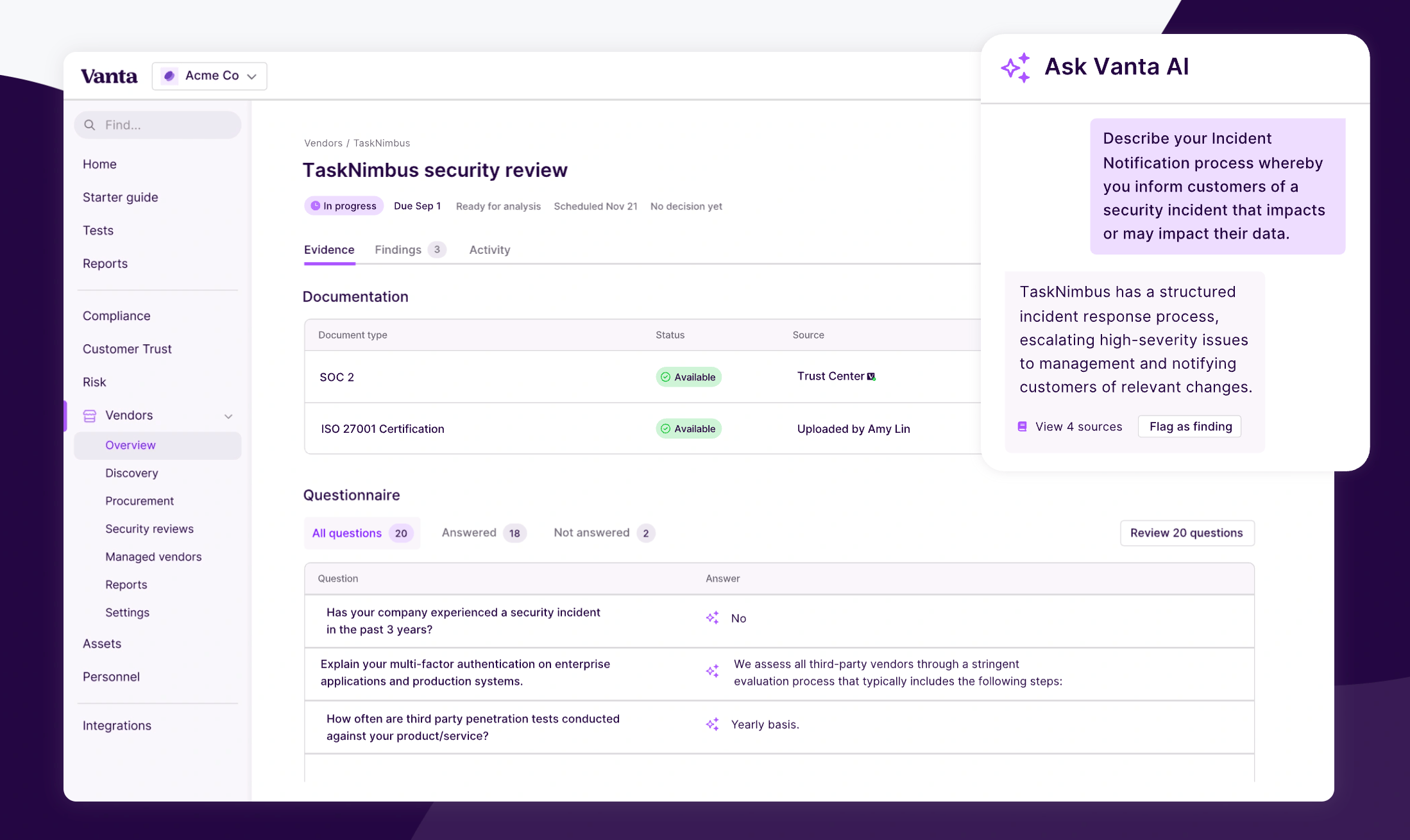Viewport: 1410px width, 840px height.
Task: Click the search magnifier icon in sidebar
Action: click(x=90, y=125)
